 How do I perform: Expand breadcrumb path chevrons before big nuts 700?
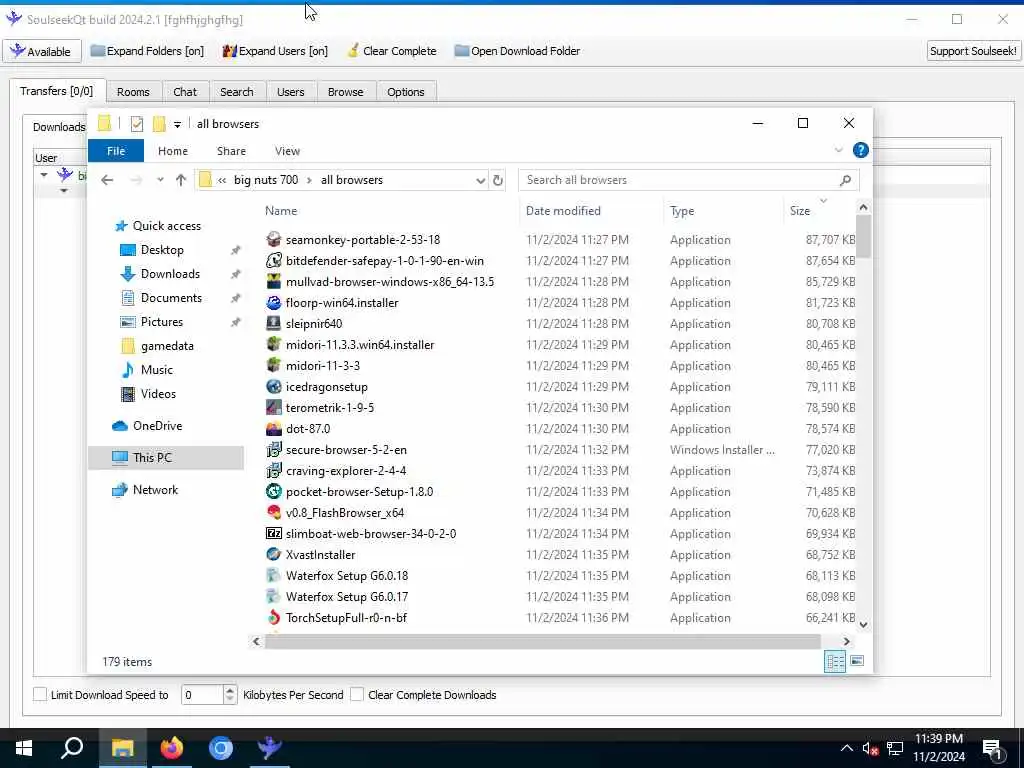222,180
